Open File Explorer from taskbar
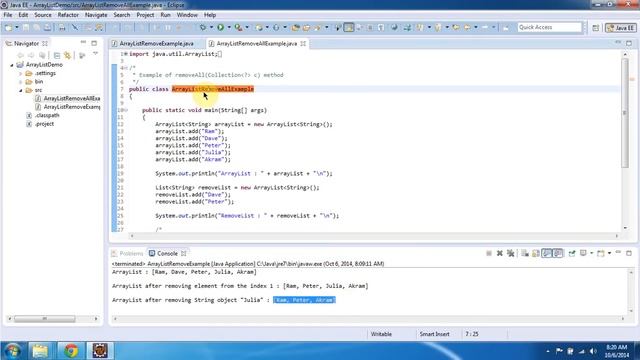Screen dimensions: 640x360 point(40,351)
